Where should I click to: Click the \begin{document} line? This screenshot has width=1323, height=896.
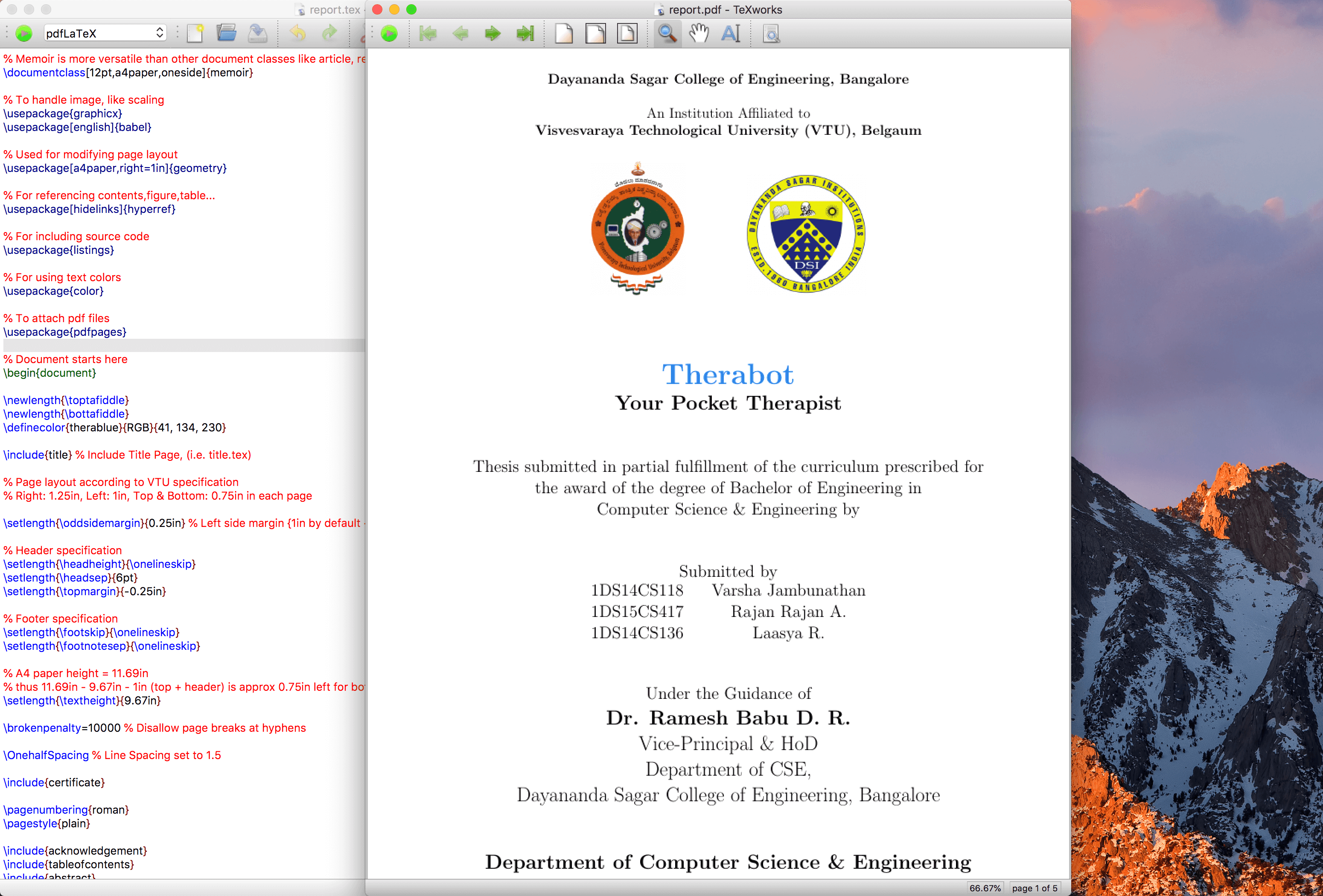50,373
